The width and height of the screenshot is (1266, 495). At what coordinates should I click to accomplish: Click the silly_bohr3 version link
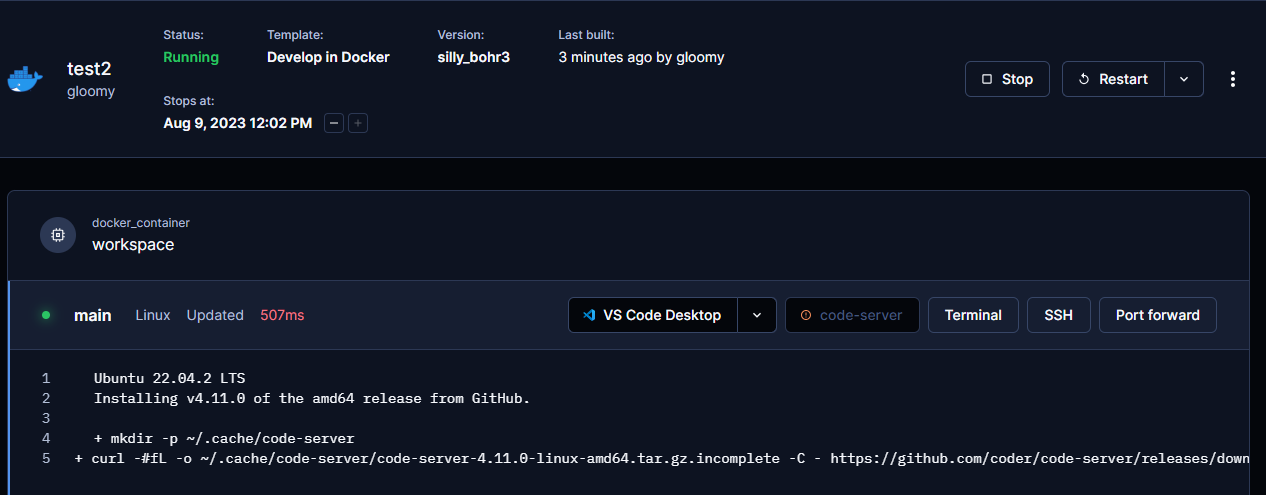pos(473,57)
